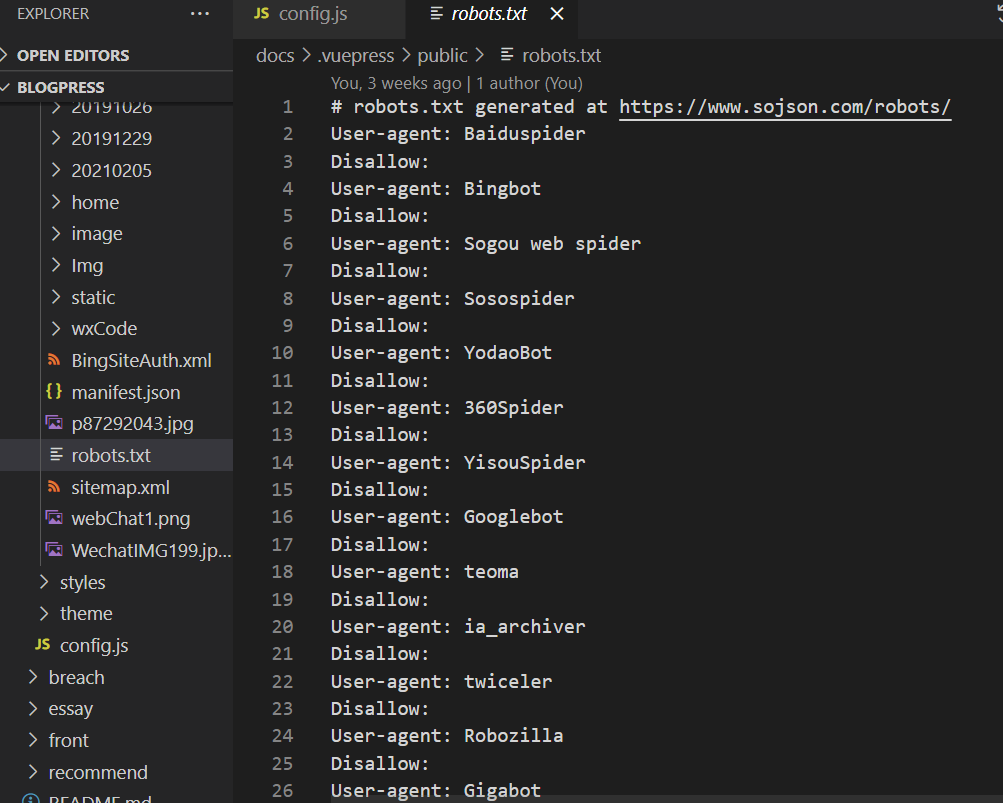Click line number 10 in the gutter
The image size is (1003, 803).
pyautogui.click(x=282, y=353)
